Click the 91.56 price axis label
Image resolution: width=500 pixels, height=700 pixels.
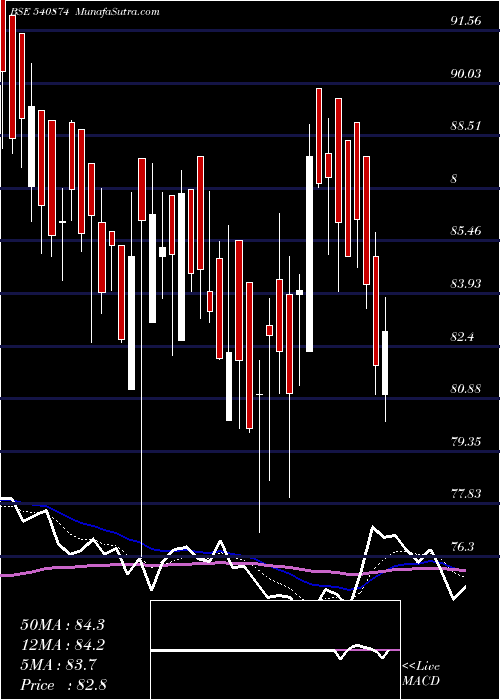coord(466,21)
